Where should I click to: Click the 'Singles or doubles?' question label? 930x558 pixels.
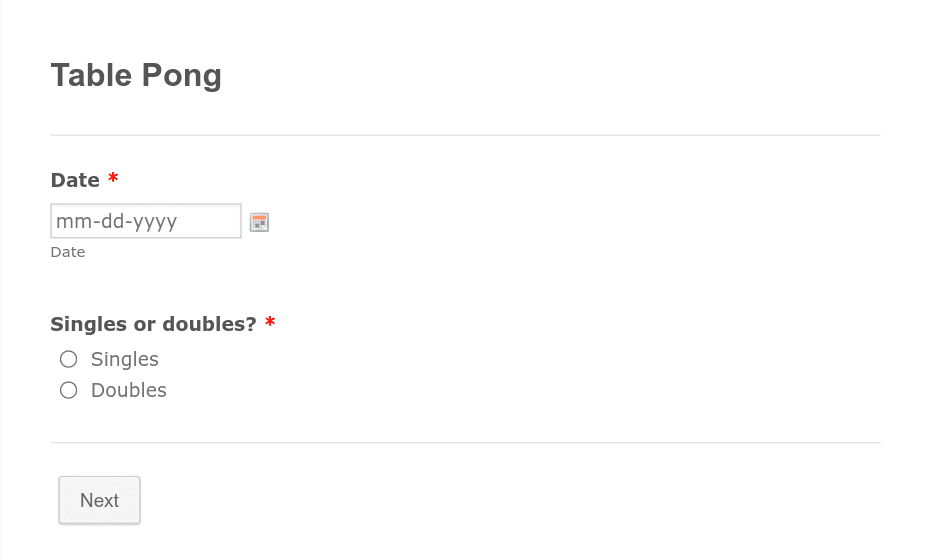point(154,324)
